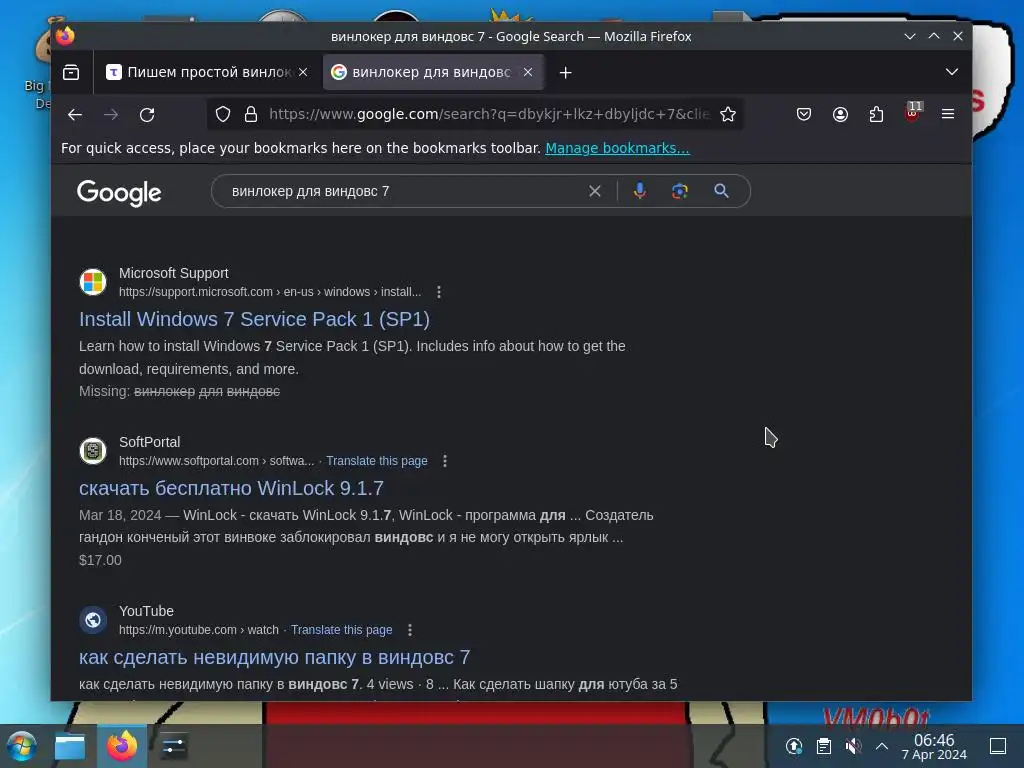
Task: Maximize the Firefox window
Action: [x=934, y=37]
